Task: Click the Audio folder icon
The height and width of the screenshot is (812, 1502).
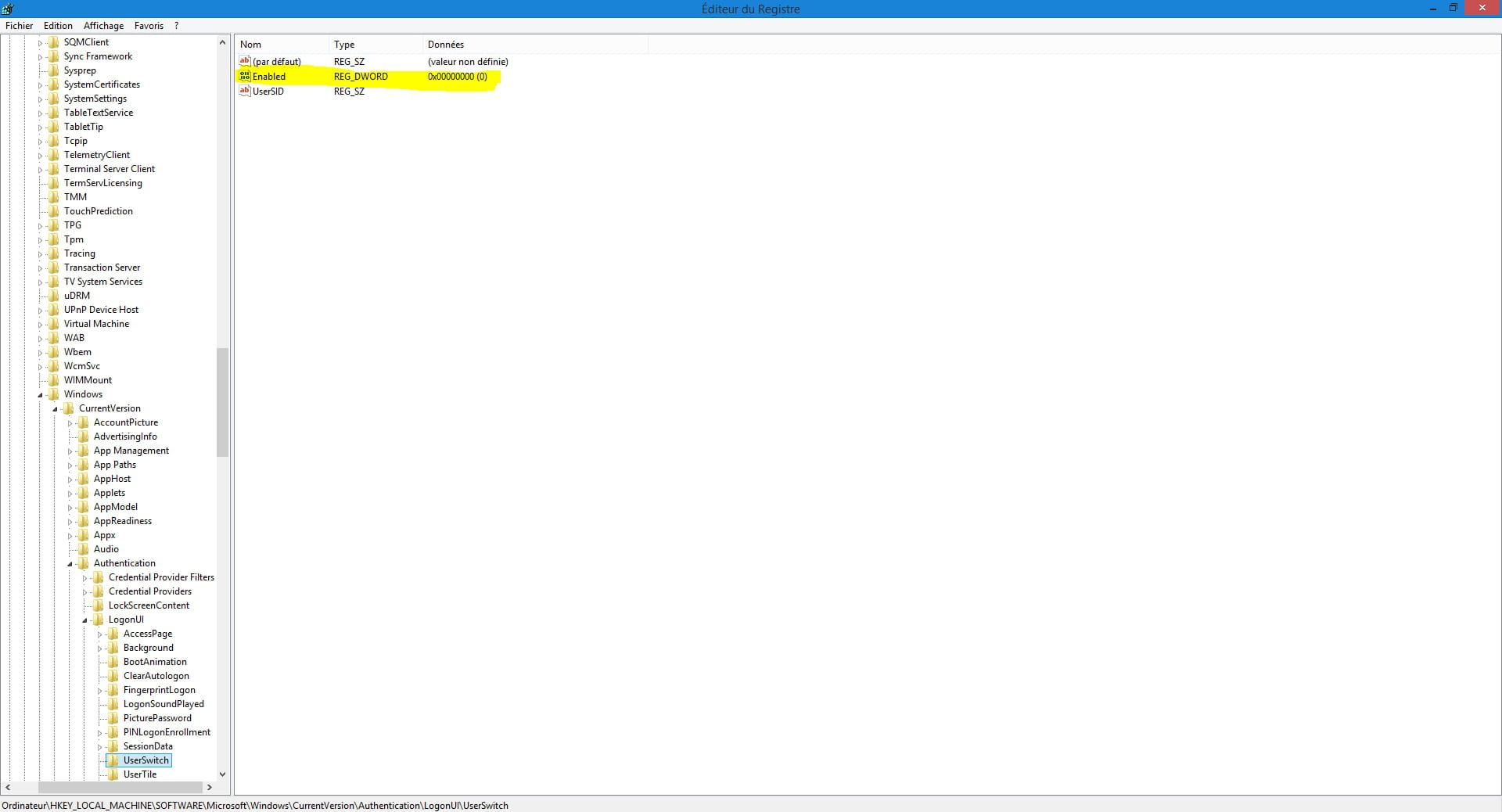Action: [83, 549]
